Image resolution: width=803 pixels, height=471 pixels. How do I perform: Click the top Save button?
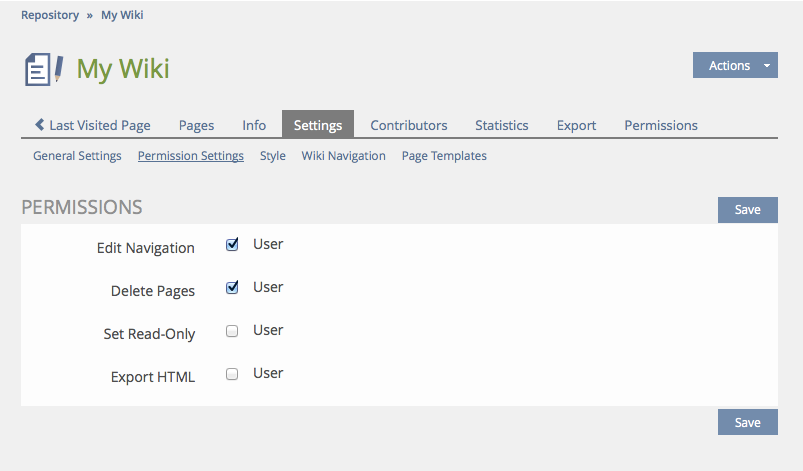click(x=747, y=210)
